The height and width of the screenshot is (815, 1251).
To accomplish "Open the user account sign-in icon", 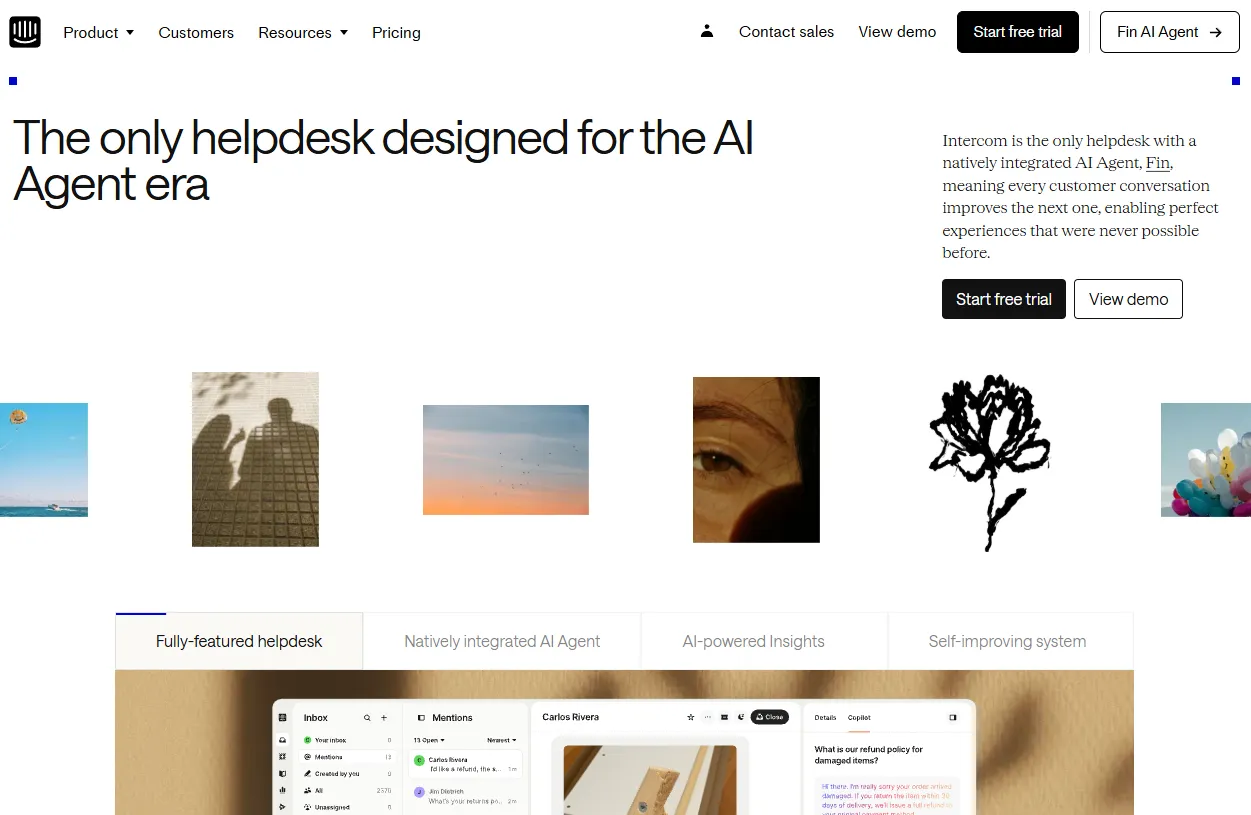I will (707, 31).
